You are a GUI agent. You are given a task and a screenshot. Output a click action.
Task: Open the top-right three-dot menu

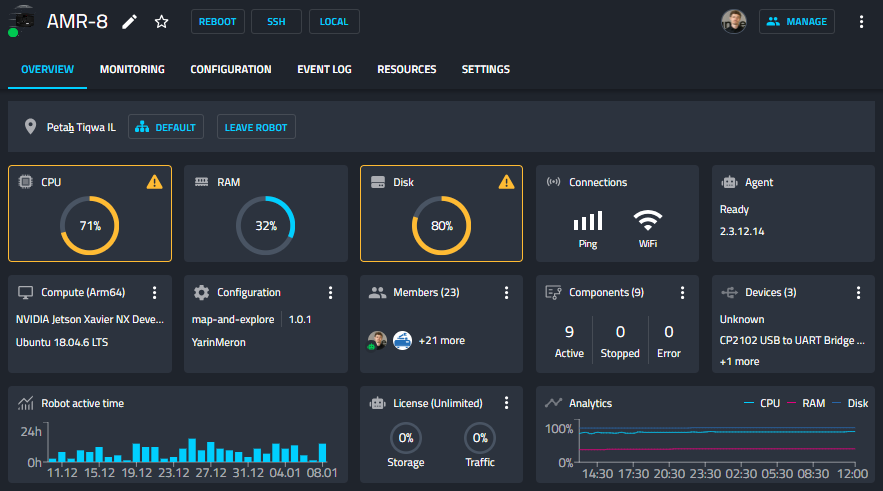coord(861,22)
